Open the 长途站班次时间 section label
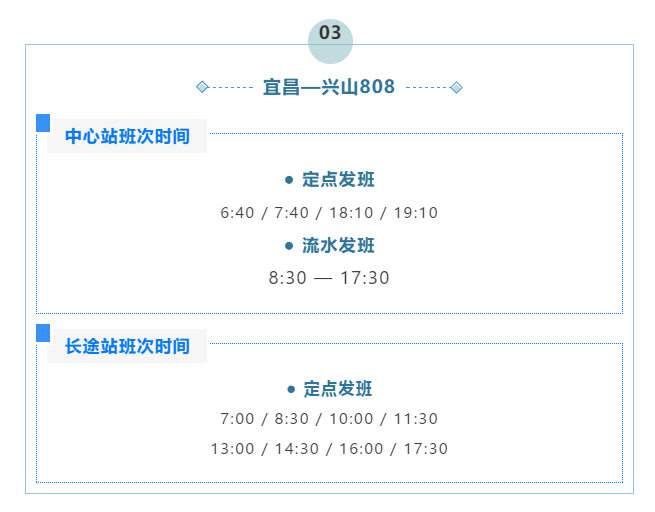 point(127,346)
